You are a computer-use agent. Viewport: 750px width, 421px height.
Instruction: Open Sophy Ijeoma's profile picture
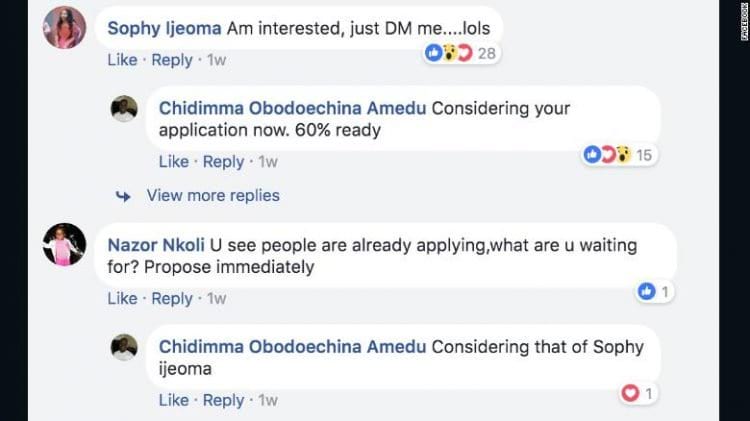click(65, 27)
